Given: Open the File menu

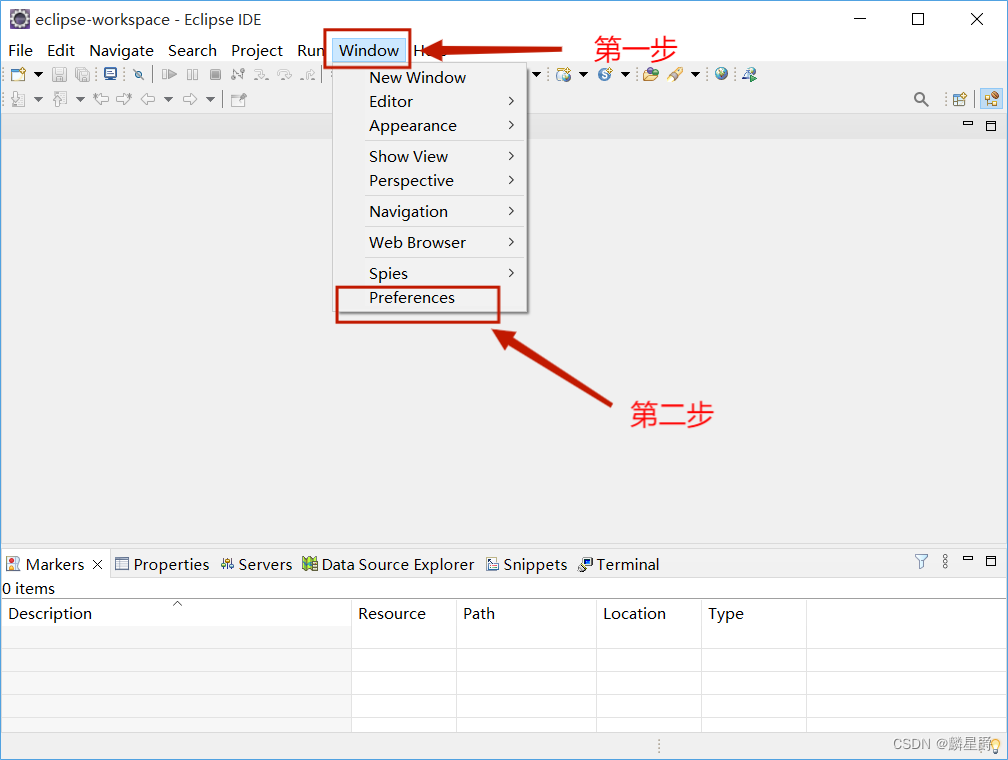Looking at the screenshot, I should (20, 50).
